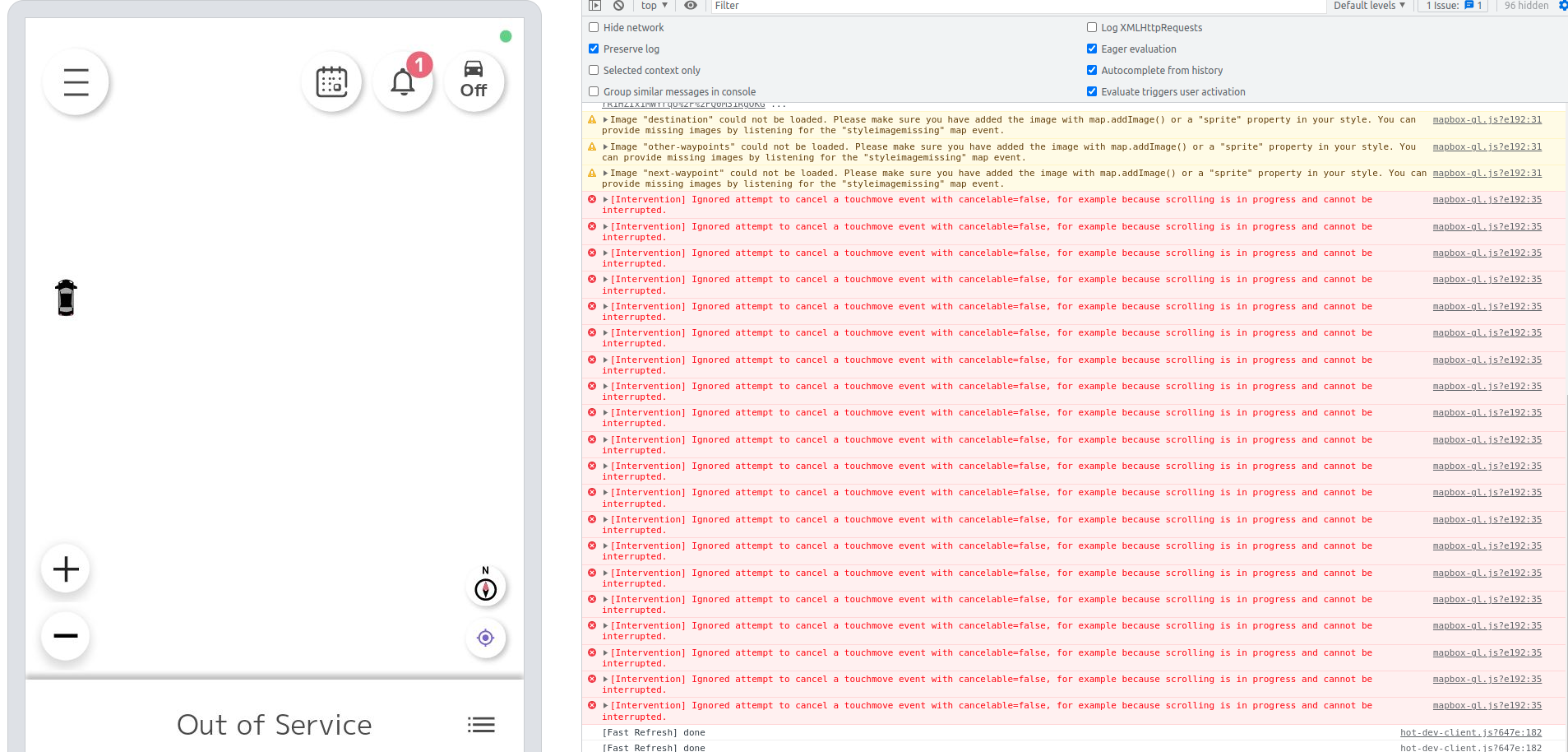The image size is (1568, 752).
Task: Enable the Hide network checkbox
Action: coord(594,27)
